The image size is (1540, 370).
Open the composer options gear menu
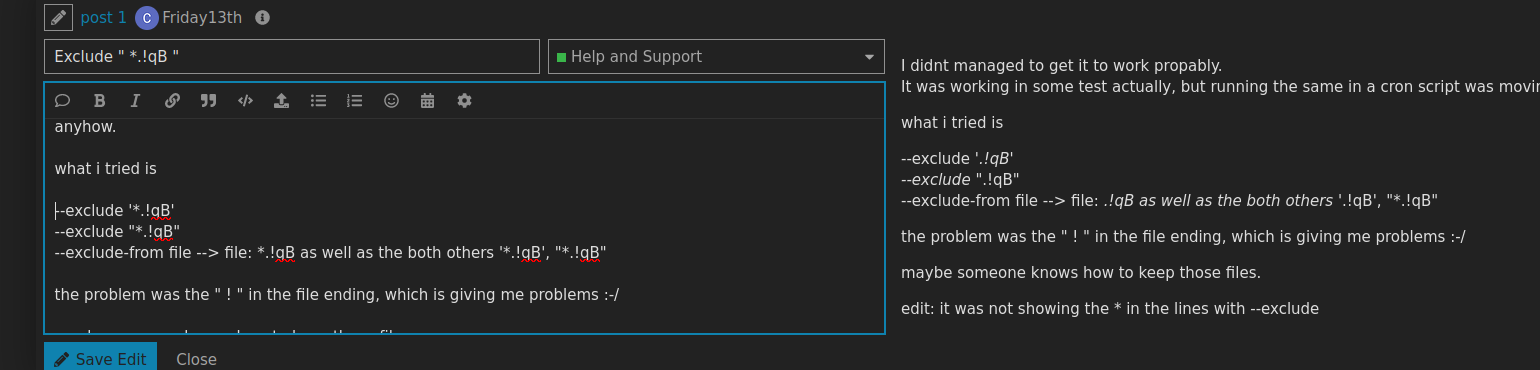[x=464, y=100]
